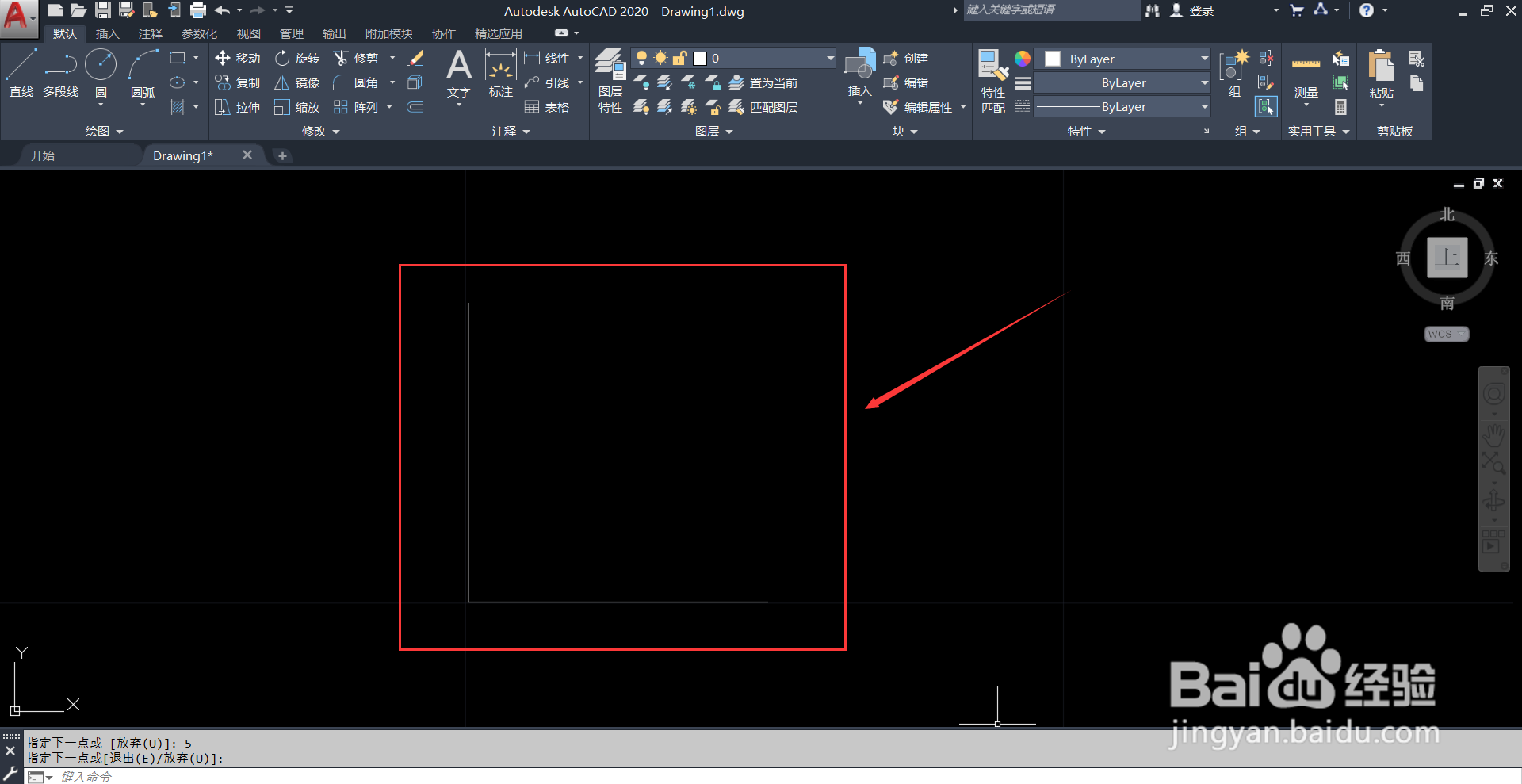
Task: Activate the 拉伸 (Stretch) tool
Action: tap(236, 106)
